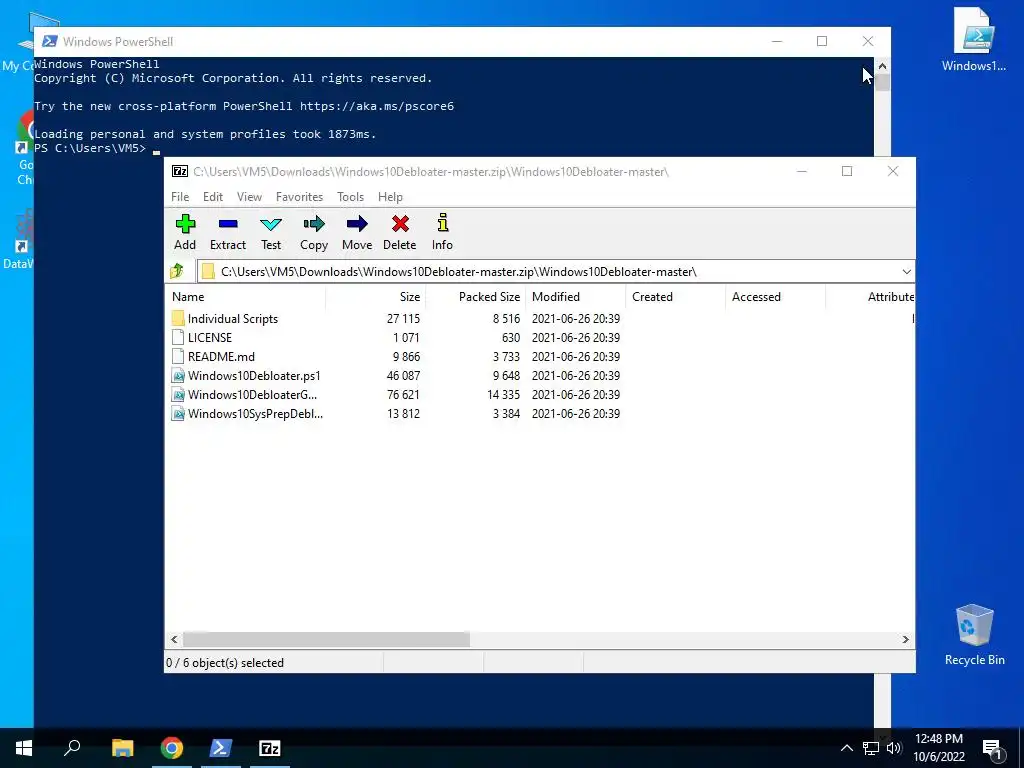Click the Move toolbar icon
The height and width of the screenshot is (768, 1024).
point(357,232)
